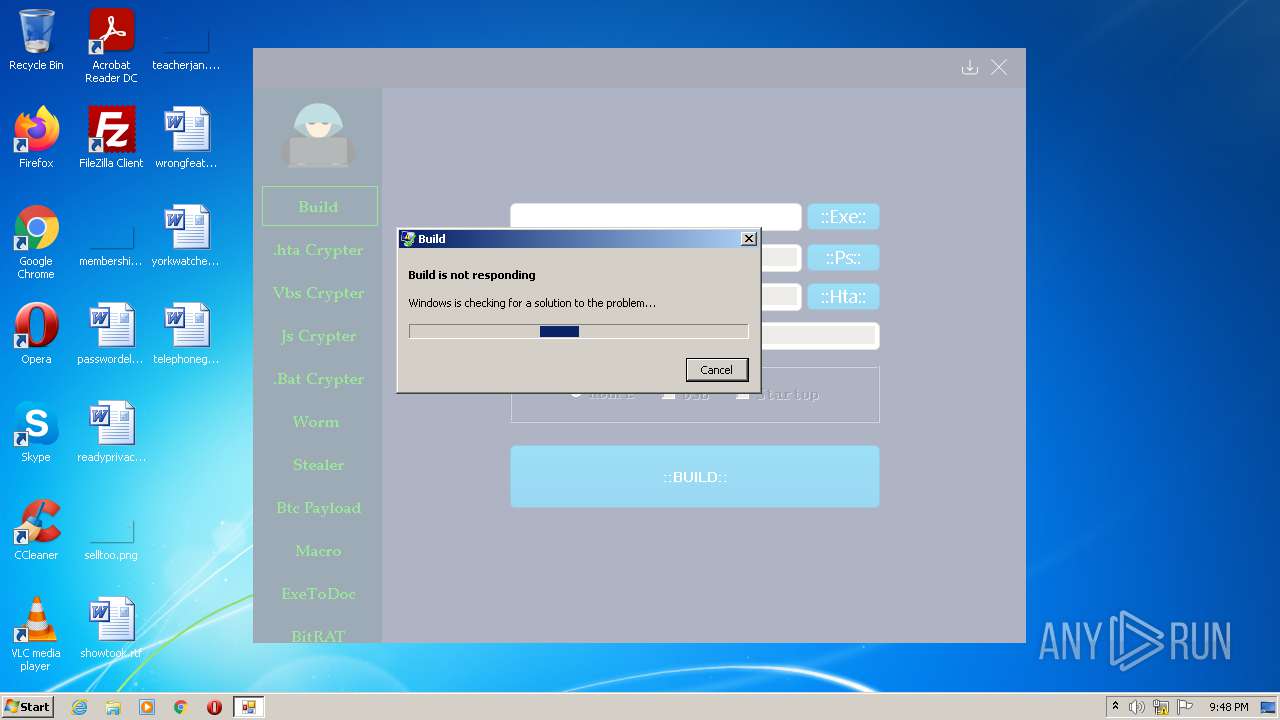
Task: Click the ::Exe:: button
Action: click(843, 217)
